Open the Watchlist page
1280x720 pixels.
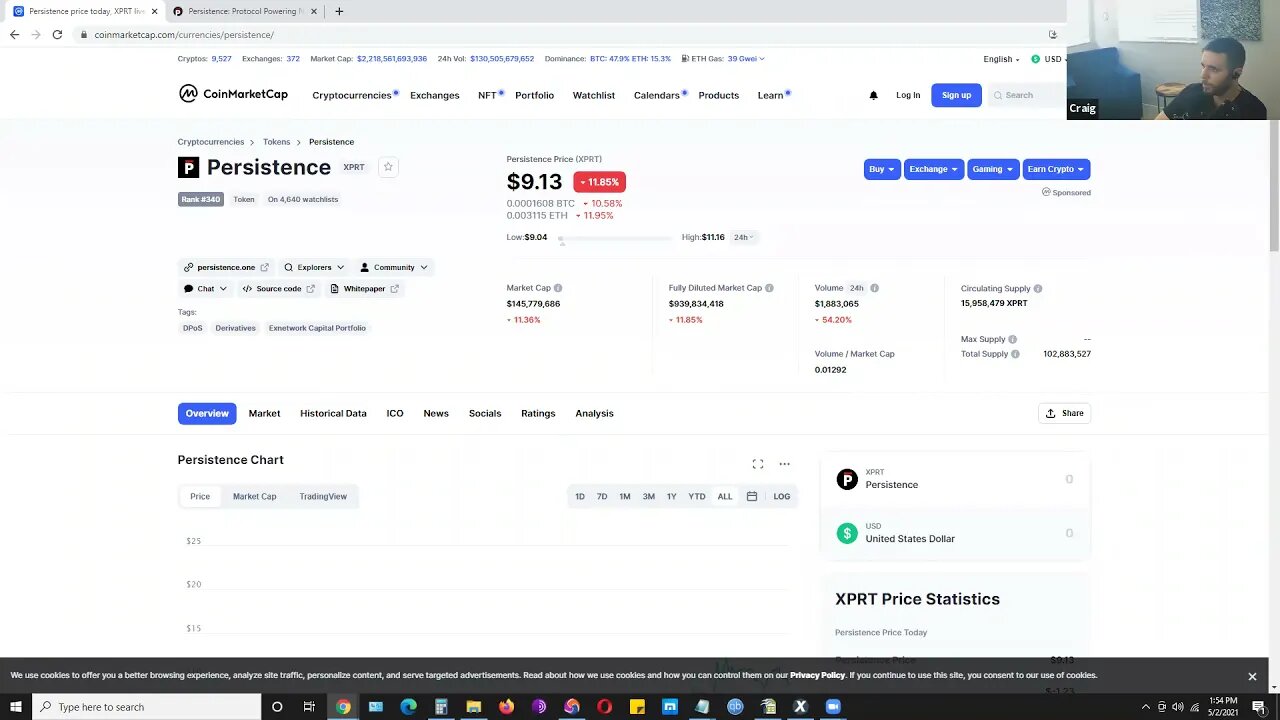pos(594,95)
